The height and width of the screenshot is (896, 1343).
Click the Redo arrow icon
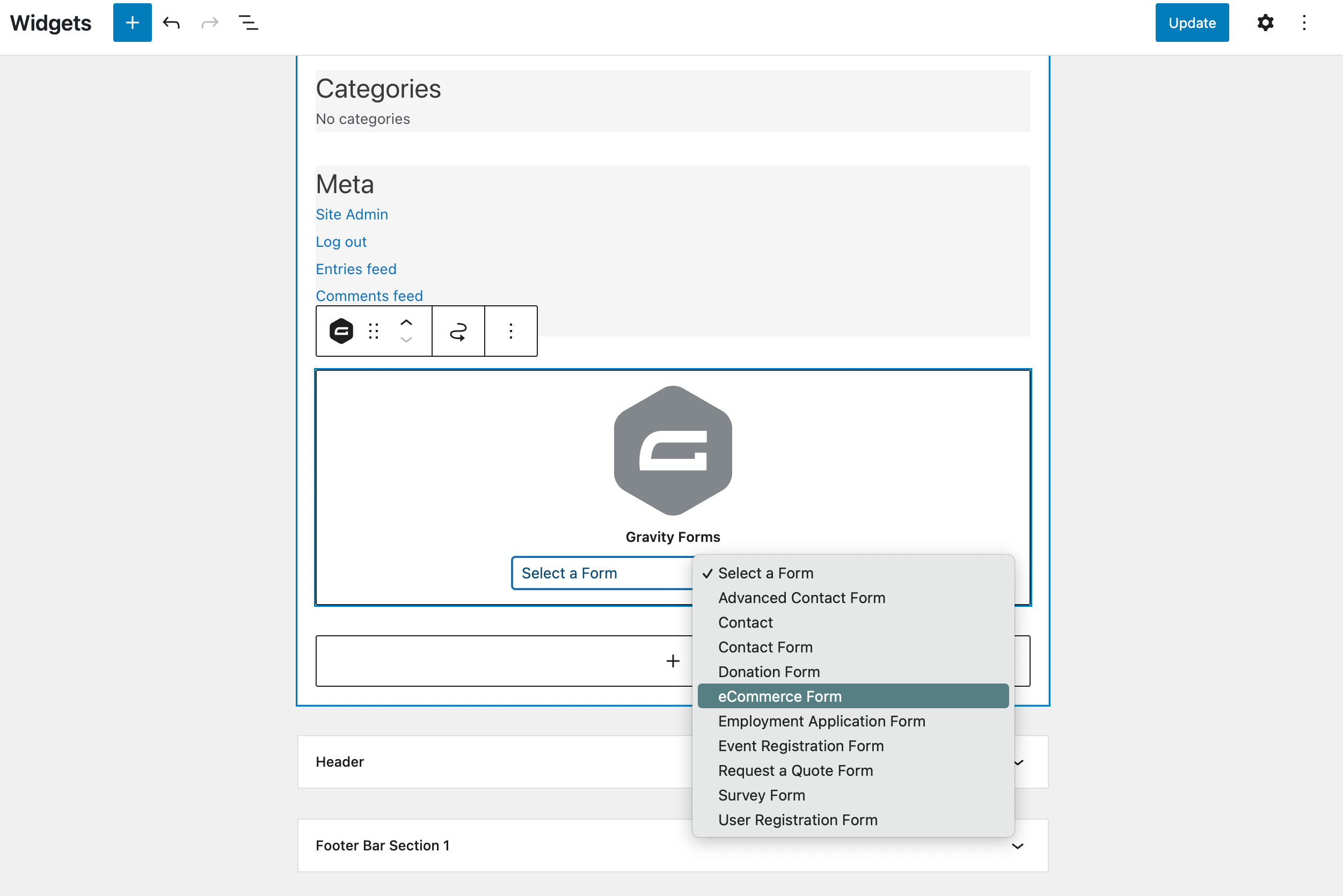coord(210,23)
